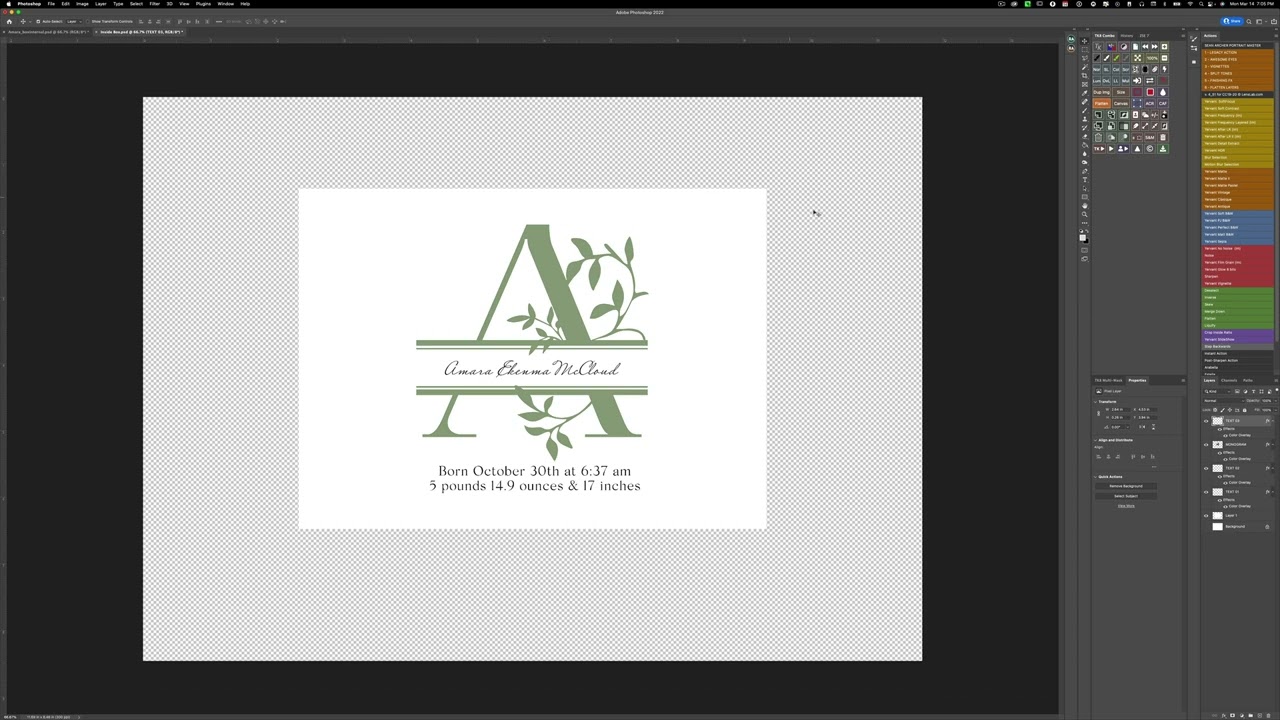Collapse the Align and Distribute section
This screenshot has height=720, width=1280.
[x=1095, y=440]
